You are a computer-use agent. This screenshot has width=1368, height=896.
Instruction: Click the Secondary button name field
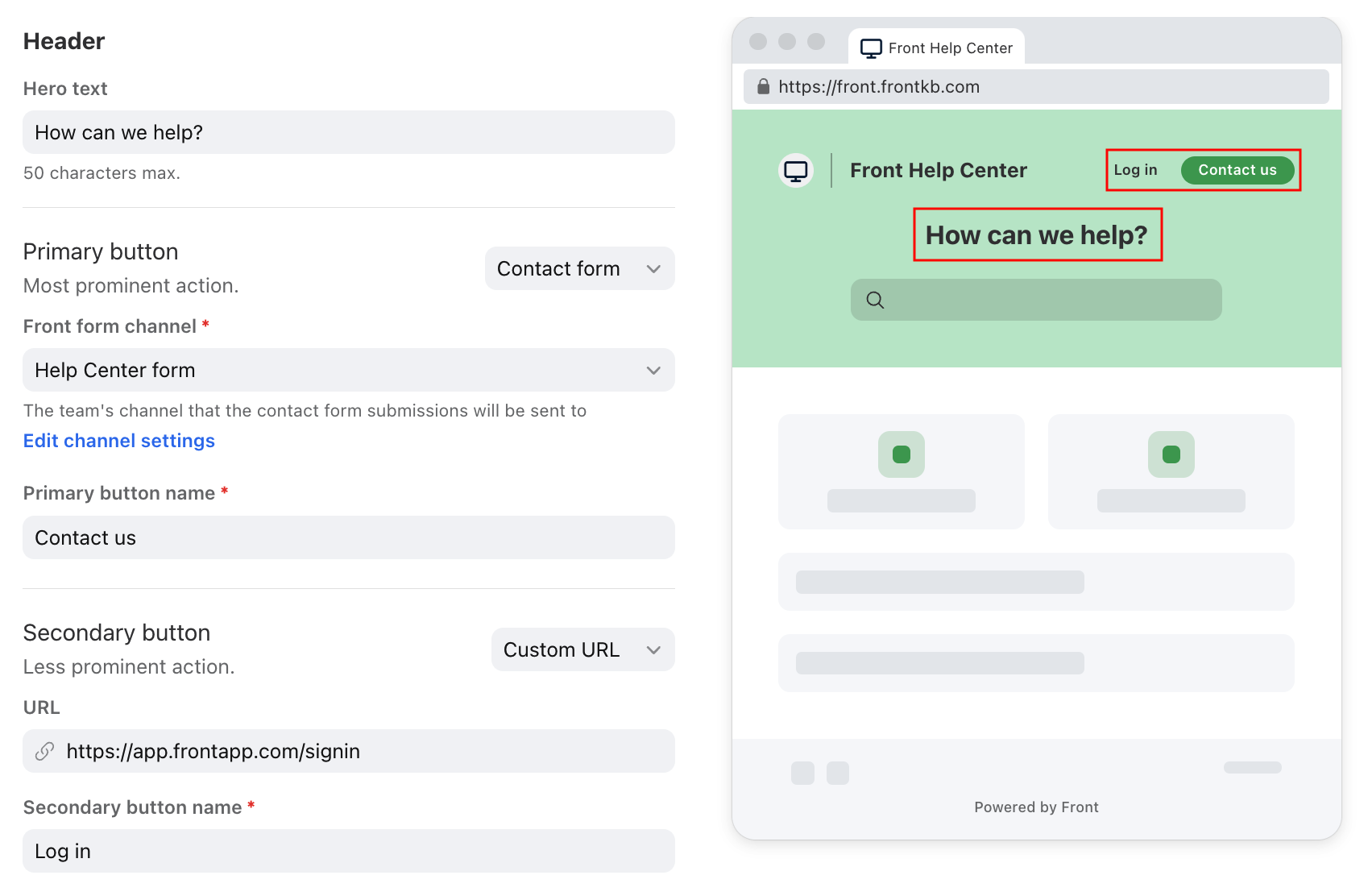pos(349,851)
